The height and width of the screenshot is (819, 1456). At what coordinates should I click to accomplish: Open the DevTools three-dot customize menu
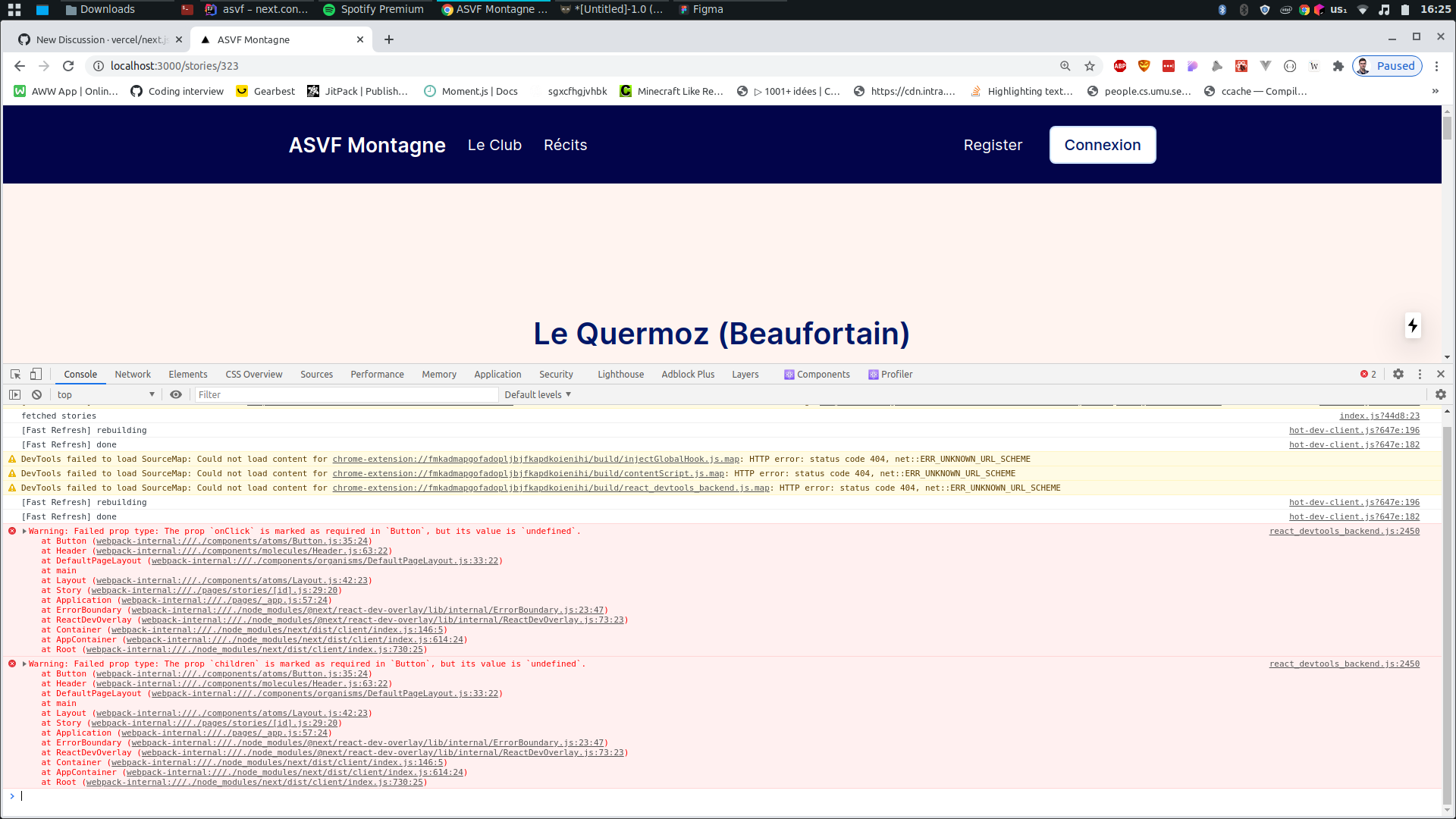click(1420, 374)
